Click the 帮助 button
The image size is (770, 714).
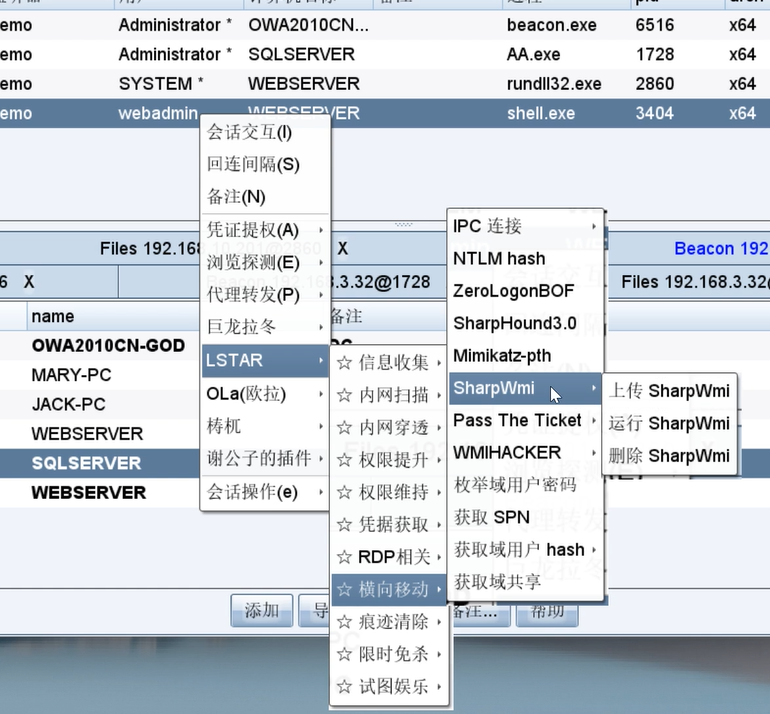pos(547,610)
